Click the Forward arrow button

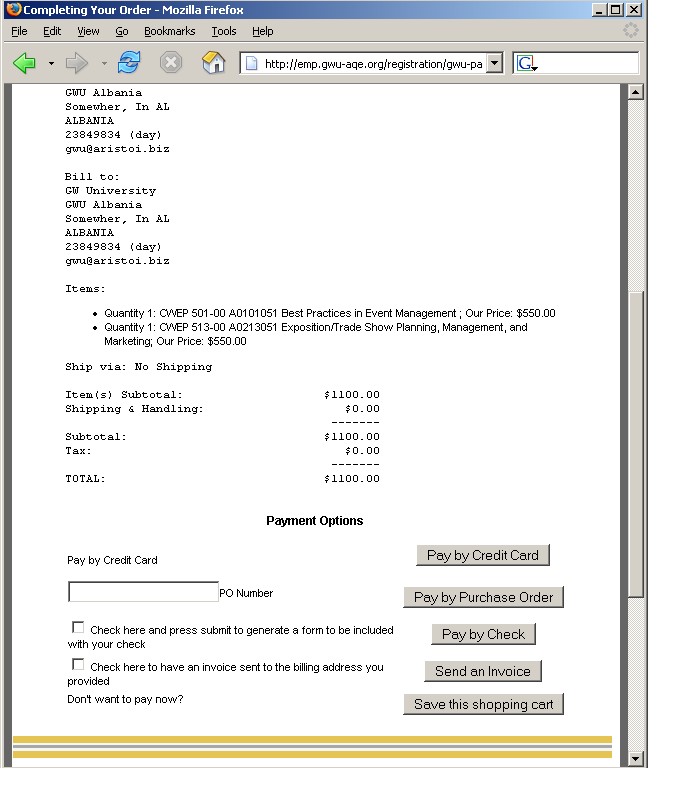coord(76,63)
